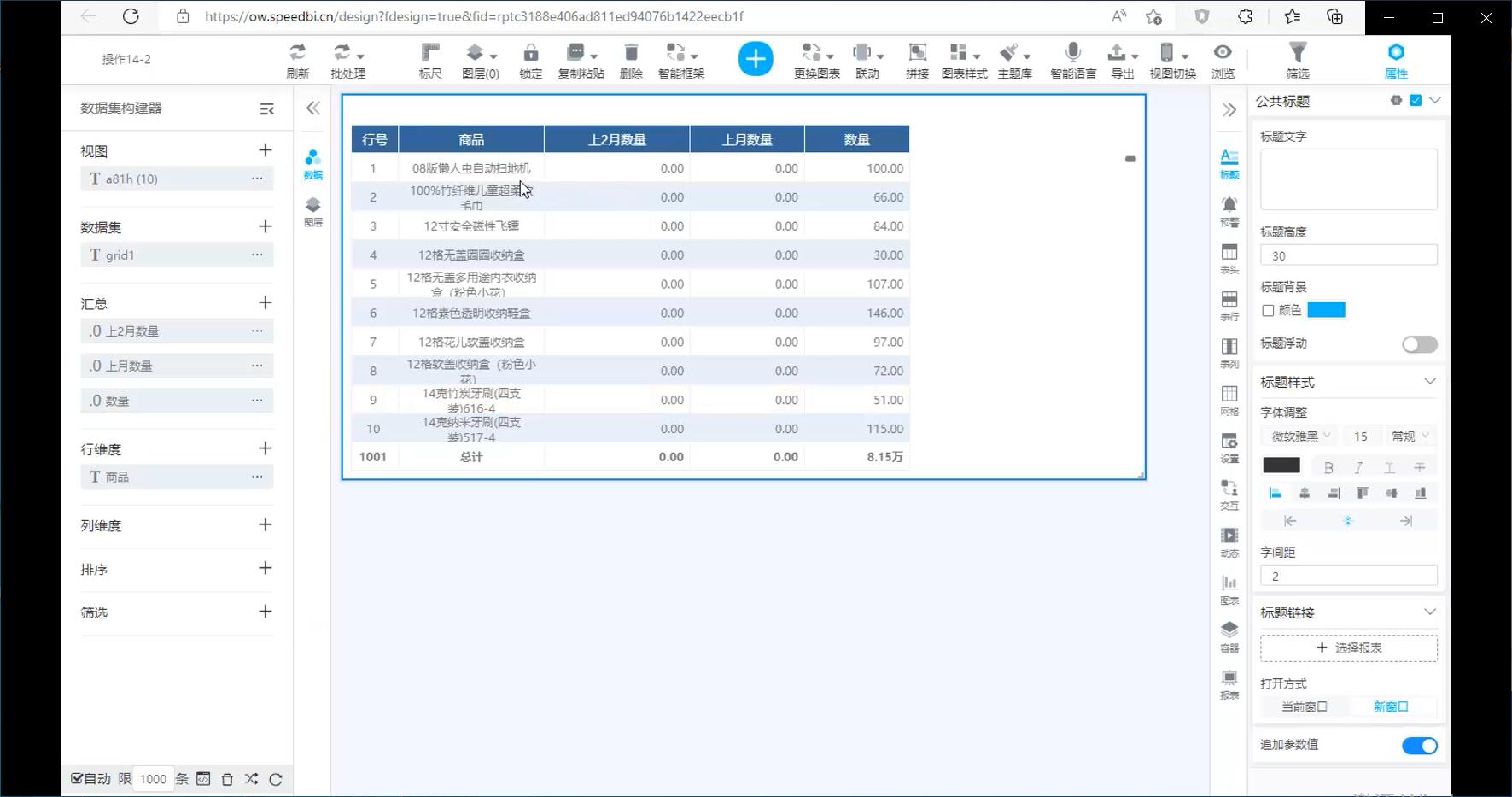Click the 刷新 refresh icon in toolbar
The image size is (1512, 797).
pos(297,53)
